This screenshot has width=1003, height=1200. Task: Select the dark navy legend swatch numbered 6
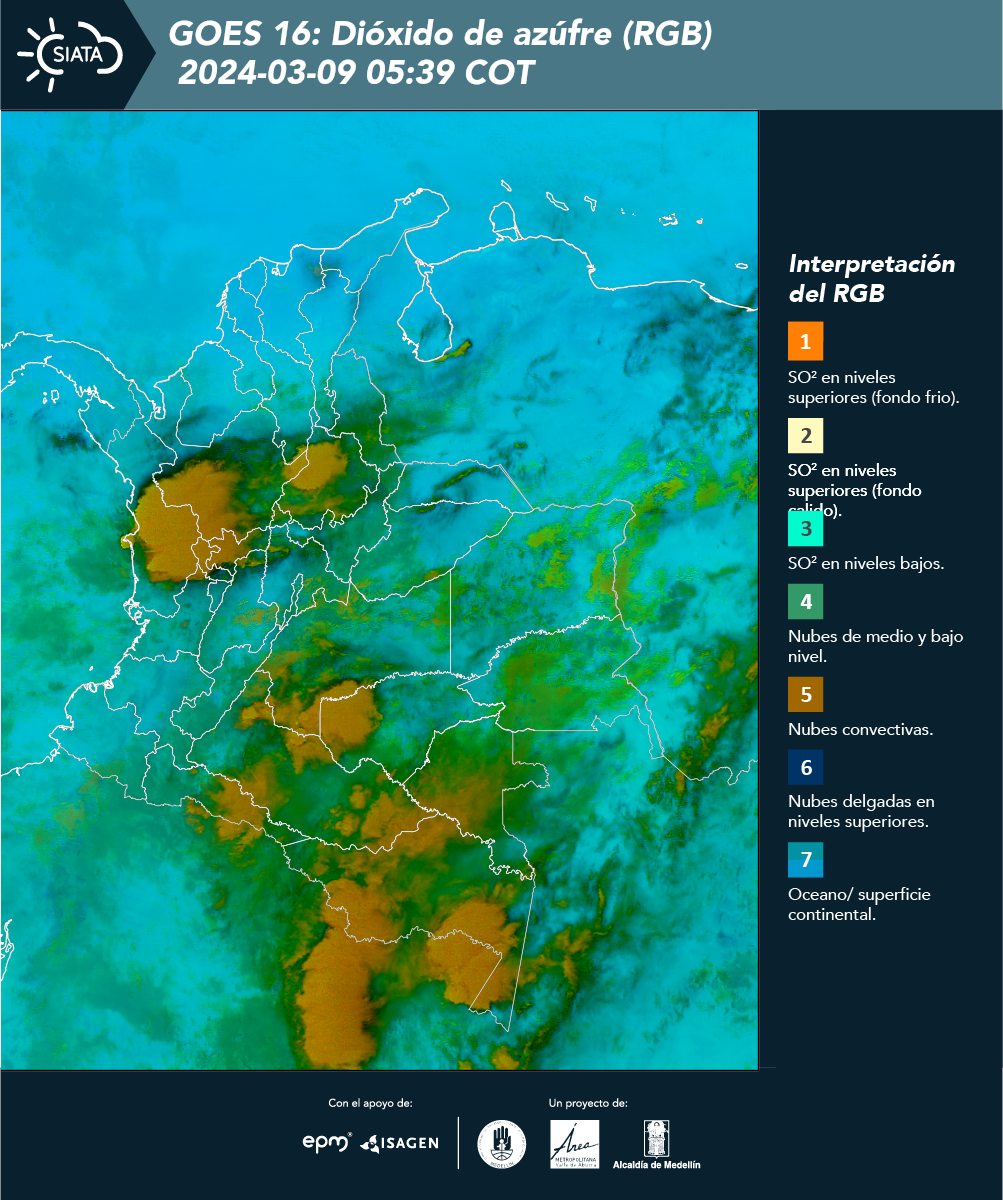point(805,768)
